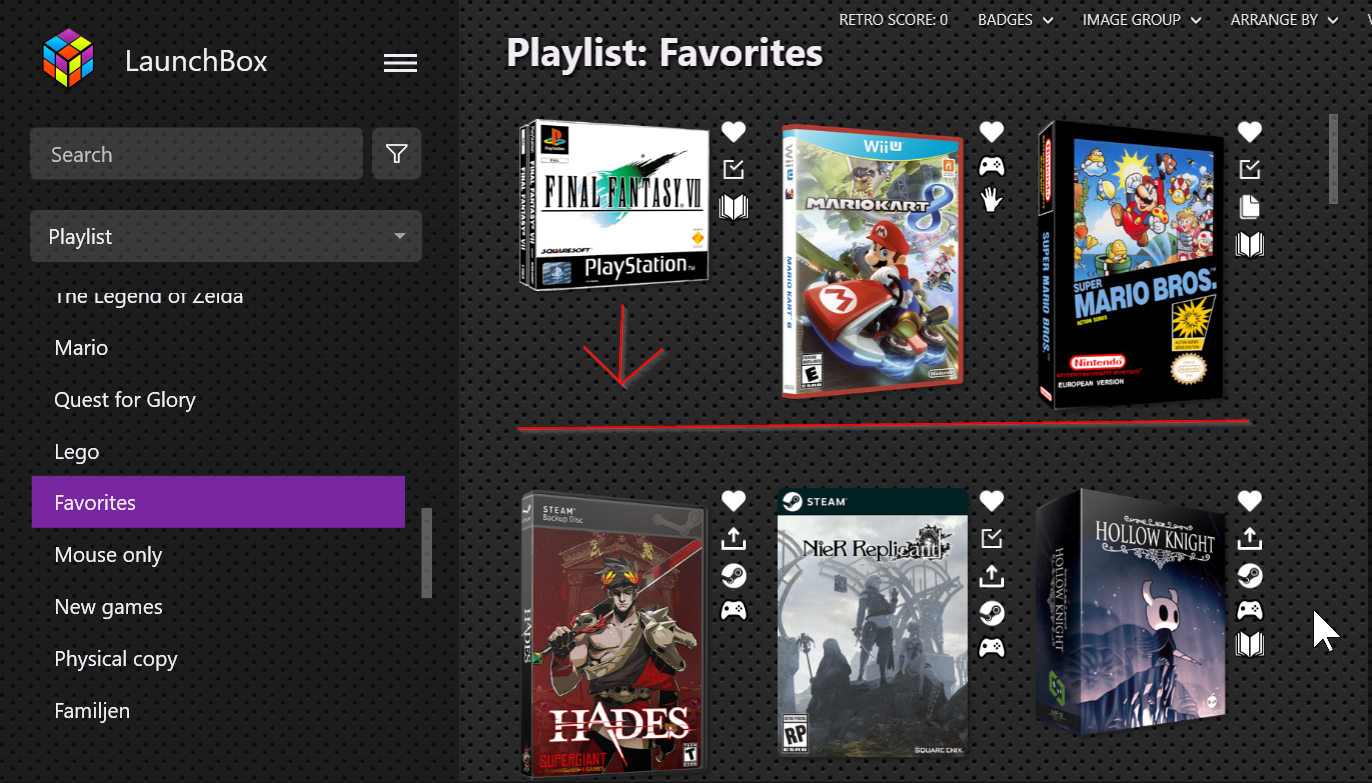Select the Familjen playlist
Screen dimensions: 1372x783
(x=92, y=711)
